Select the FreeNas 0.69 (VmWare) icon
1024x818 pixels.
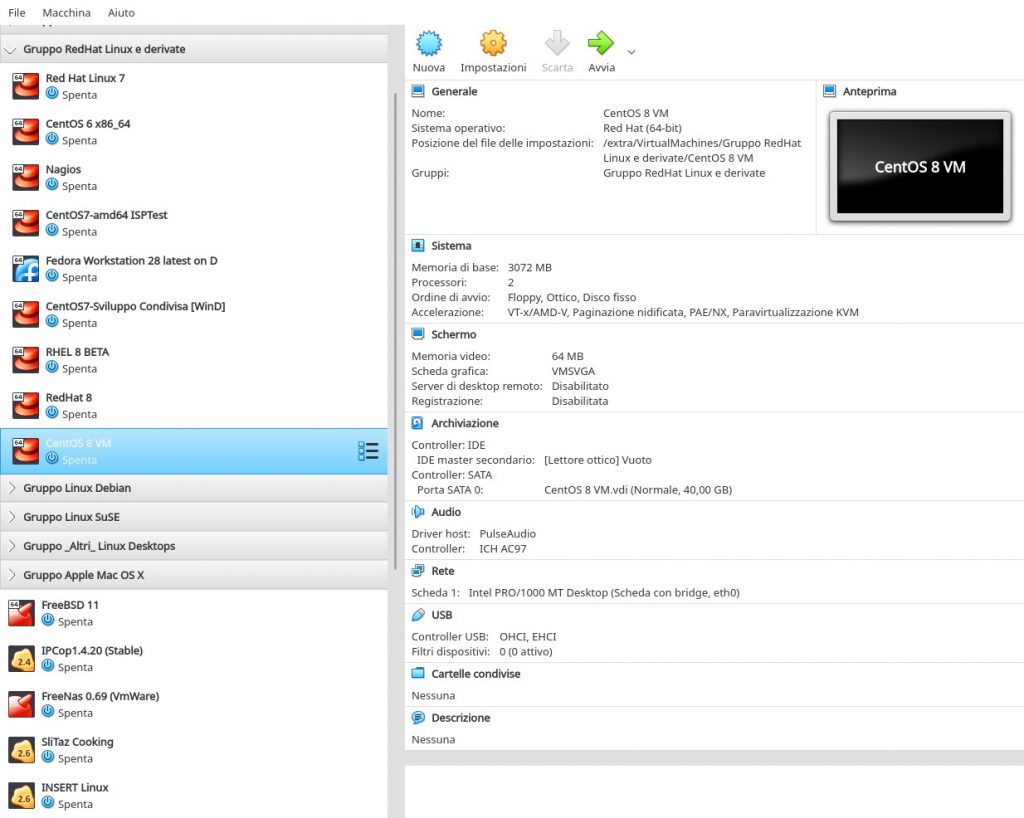[22, 704]
